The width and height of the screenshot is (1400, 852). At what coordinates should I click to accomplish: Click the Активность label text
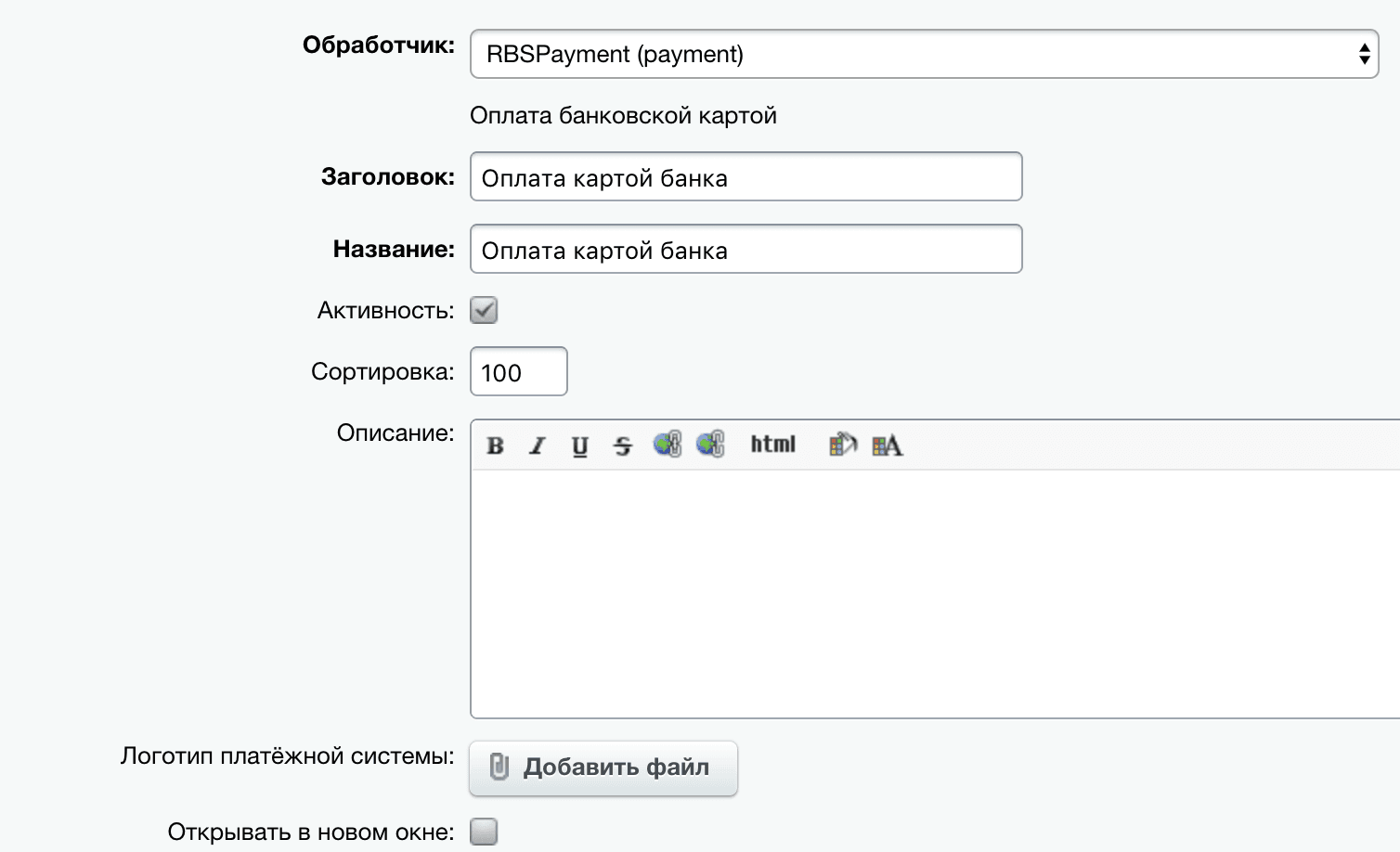[x=385, y=310]
